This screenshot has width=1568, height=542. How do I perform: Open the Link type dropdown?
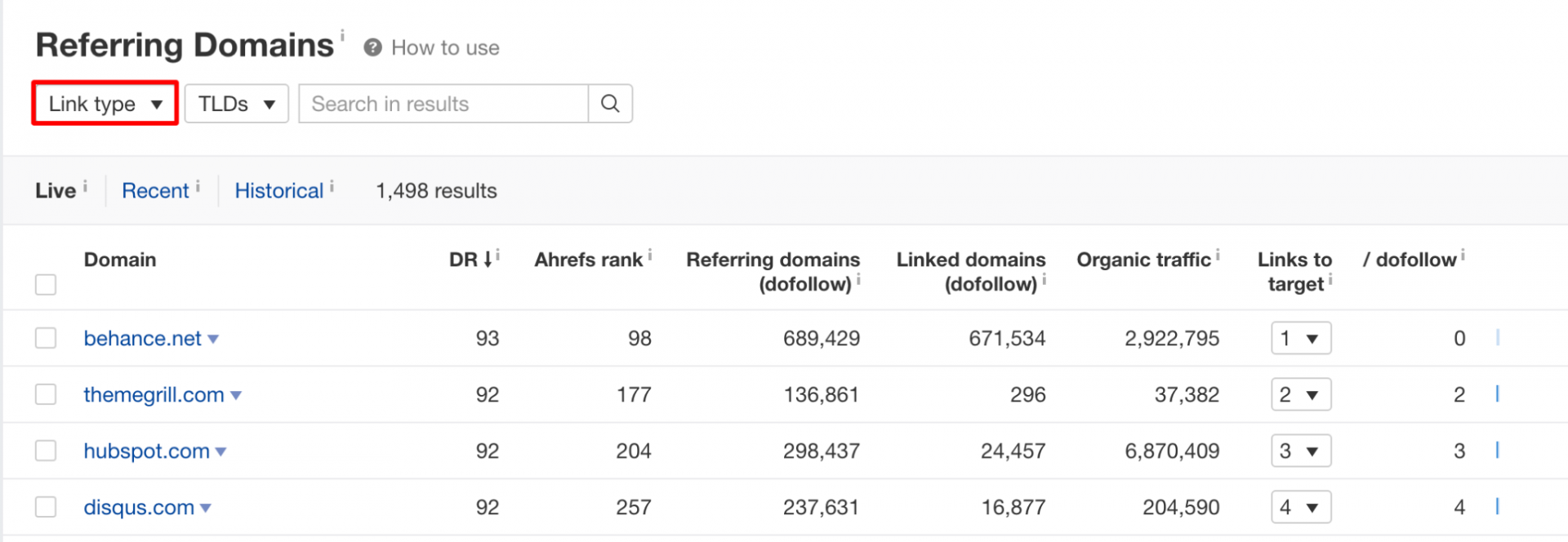(x=105, y=104)
